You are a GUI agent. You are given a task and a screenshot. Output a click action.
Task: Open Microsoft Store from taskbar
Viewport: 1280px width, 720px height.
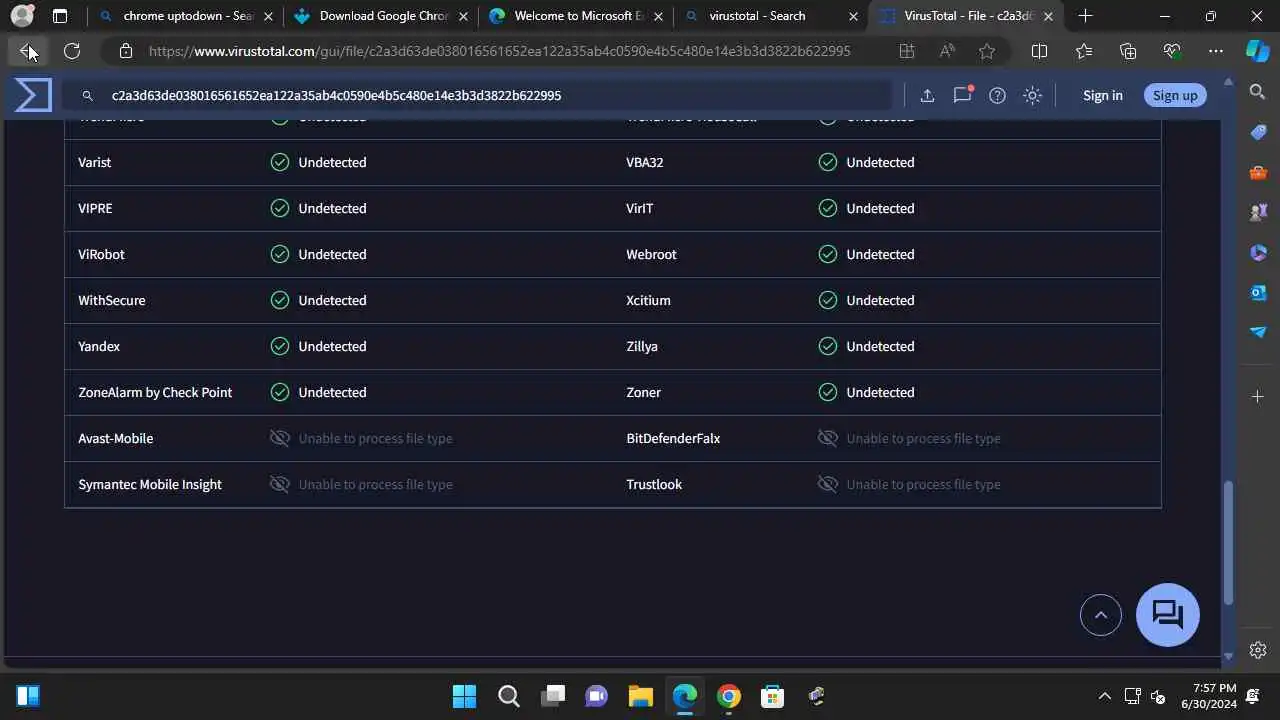[772, 696]
